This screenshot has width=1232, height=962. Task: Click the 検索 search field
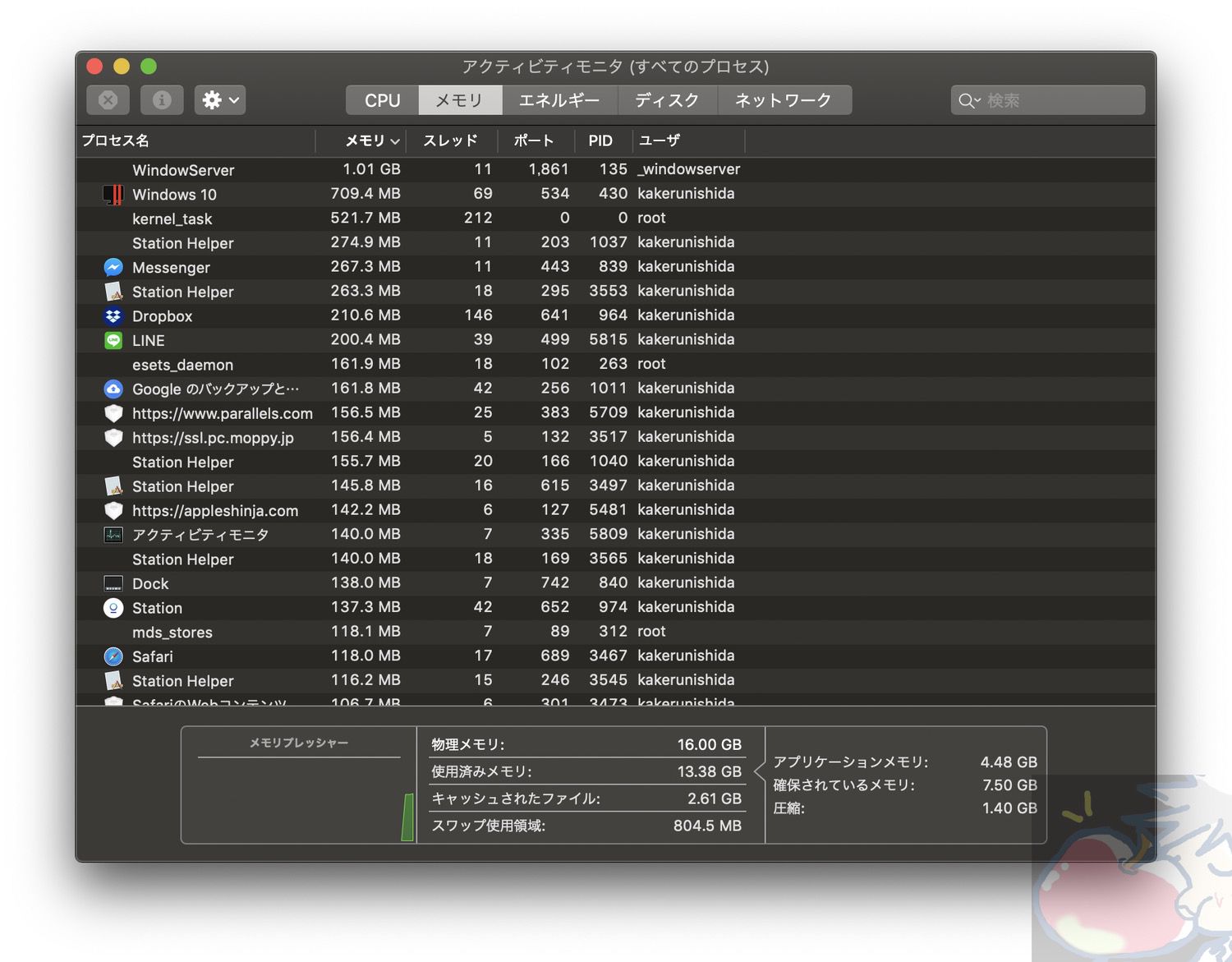click(1048, 100)
